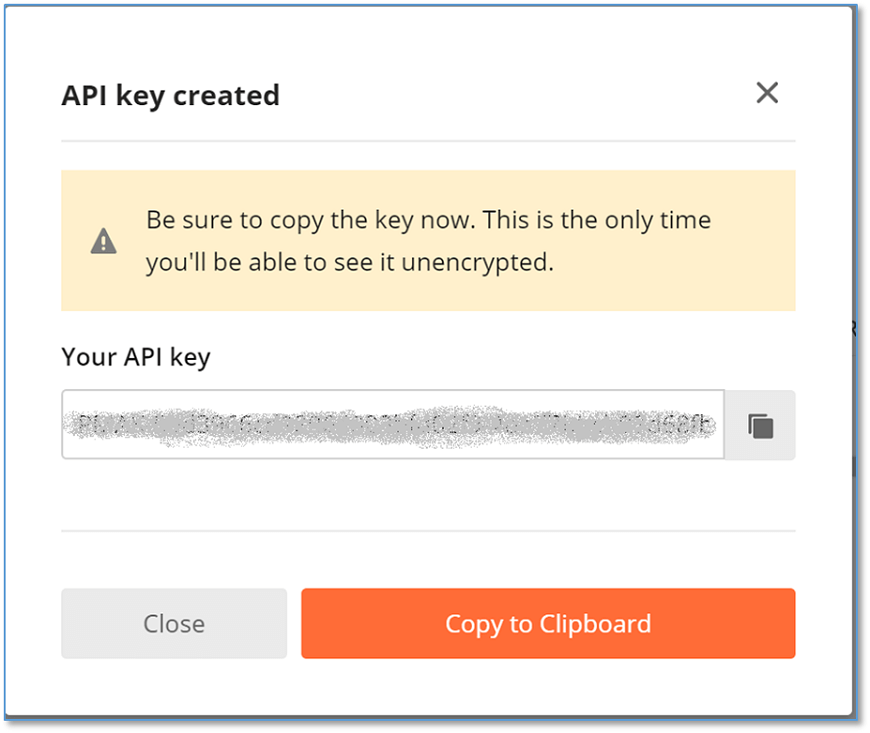Image resolution: width=870 pixels, height=733 pixels.
Task: Click the orange Copy to Clipboard button
Action: [548, 624]
